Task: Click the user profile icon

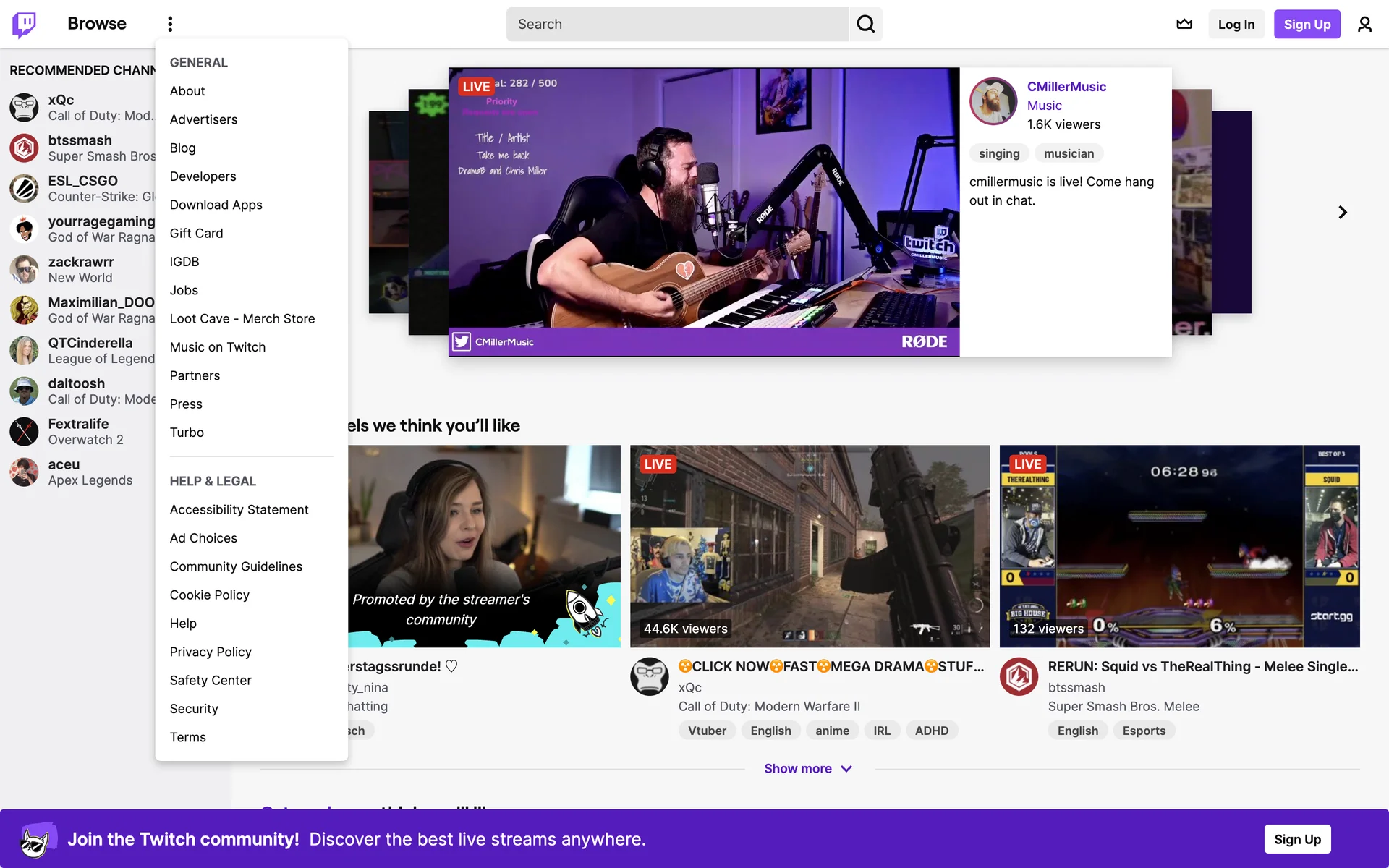Action: [1364, 24]
